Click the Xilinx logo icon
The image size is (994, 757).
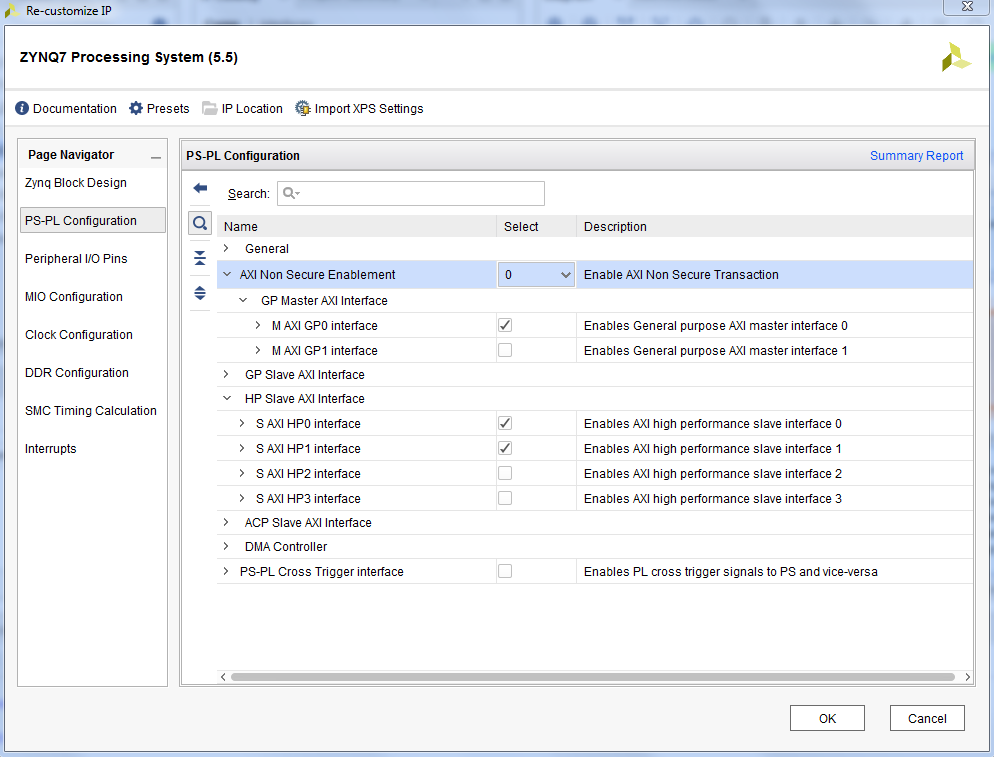click(955, 57)
